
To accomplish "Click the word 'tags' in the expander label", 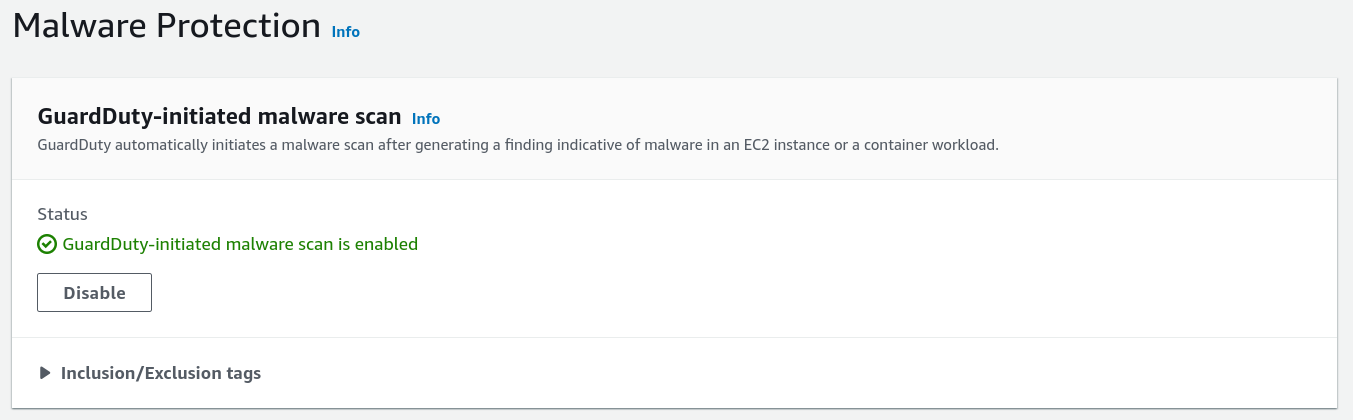I will 242,373.
